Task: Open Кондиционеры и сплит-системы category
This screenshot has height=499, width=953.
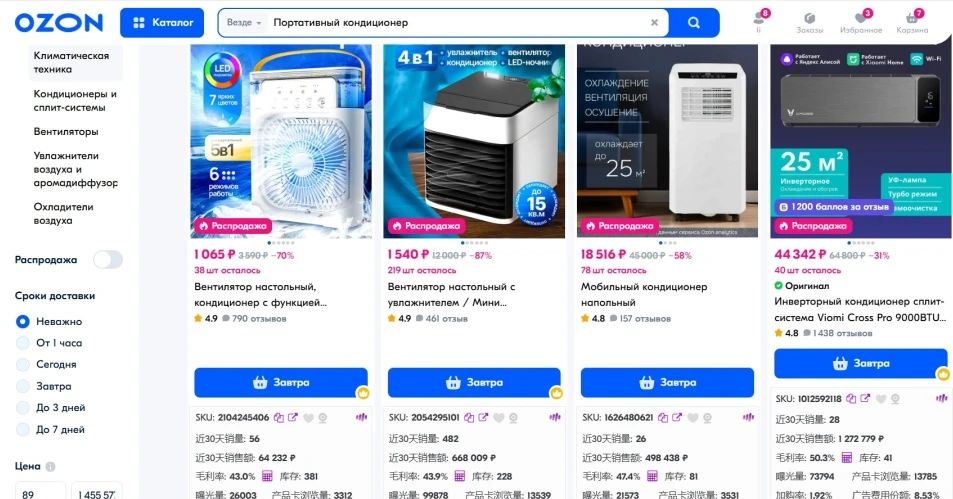Action: pos(75,100)
